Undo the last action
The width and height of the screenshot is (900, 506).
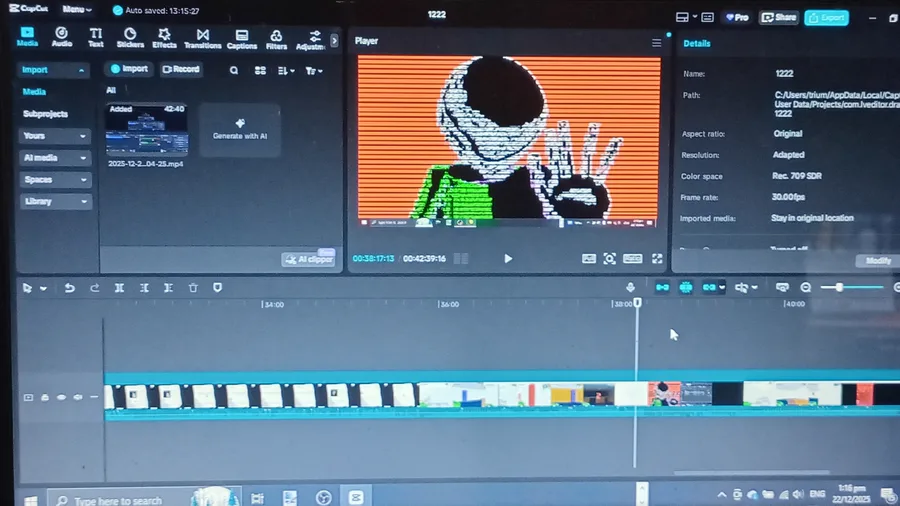pyautogui.click(x=69, y=287)
